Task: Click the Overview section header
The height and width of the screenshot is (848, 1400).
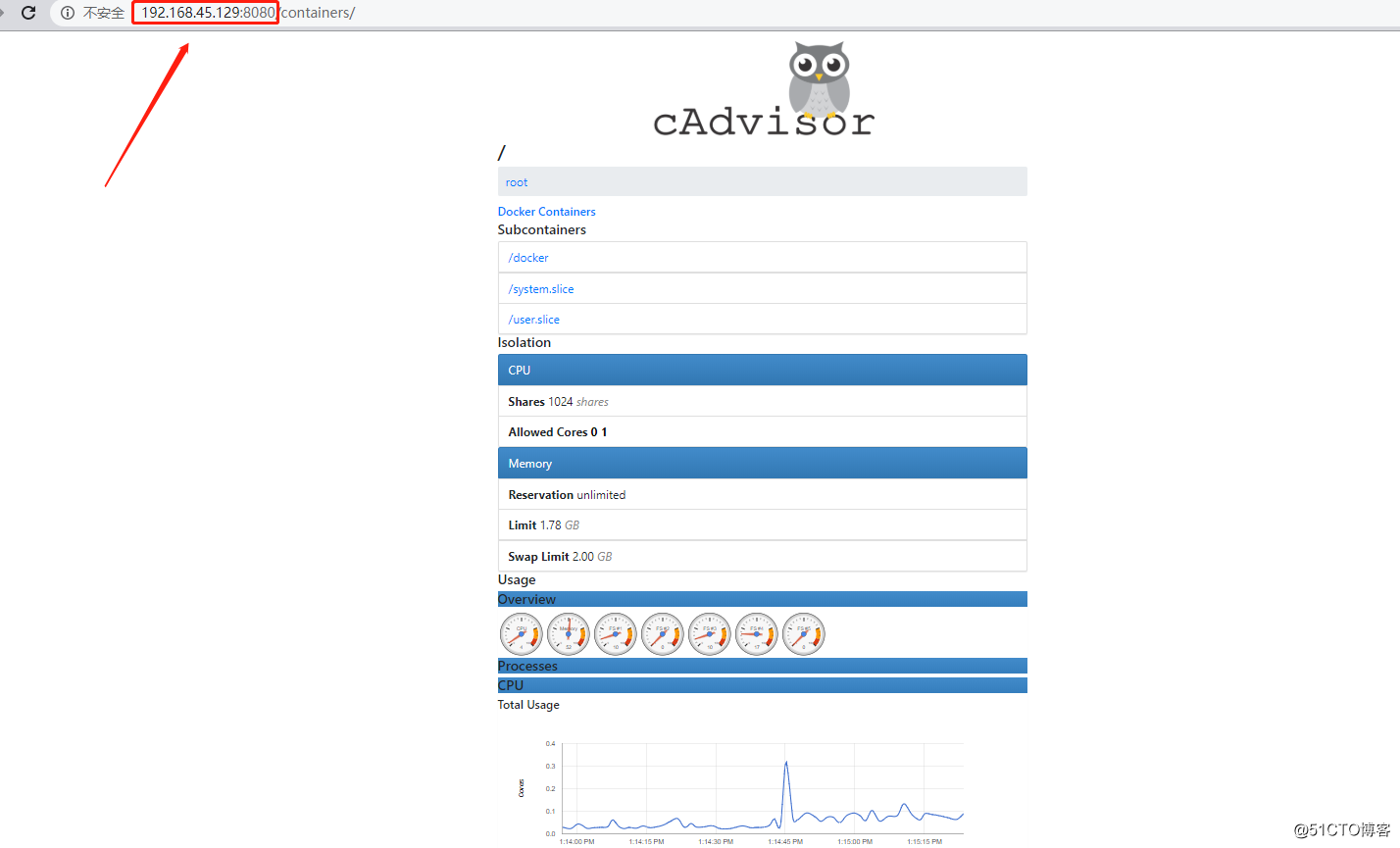Action: [762, 599]
